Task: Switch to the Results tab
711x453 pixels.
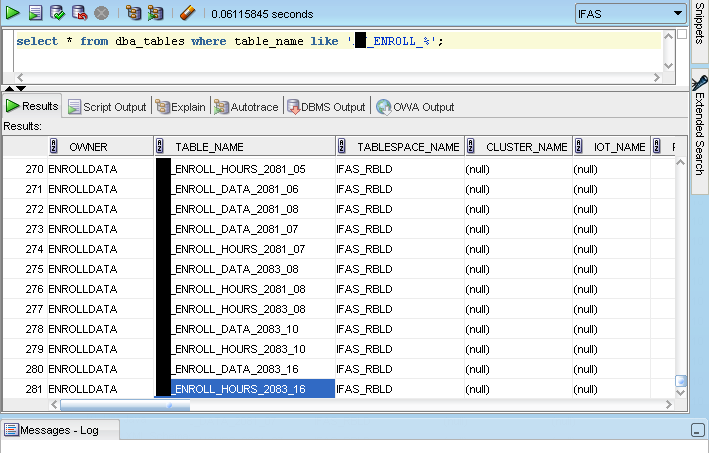Action: click(x=32, y=107)
